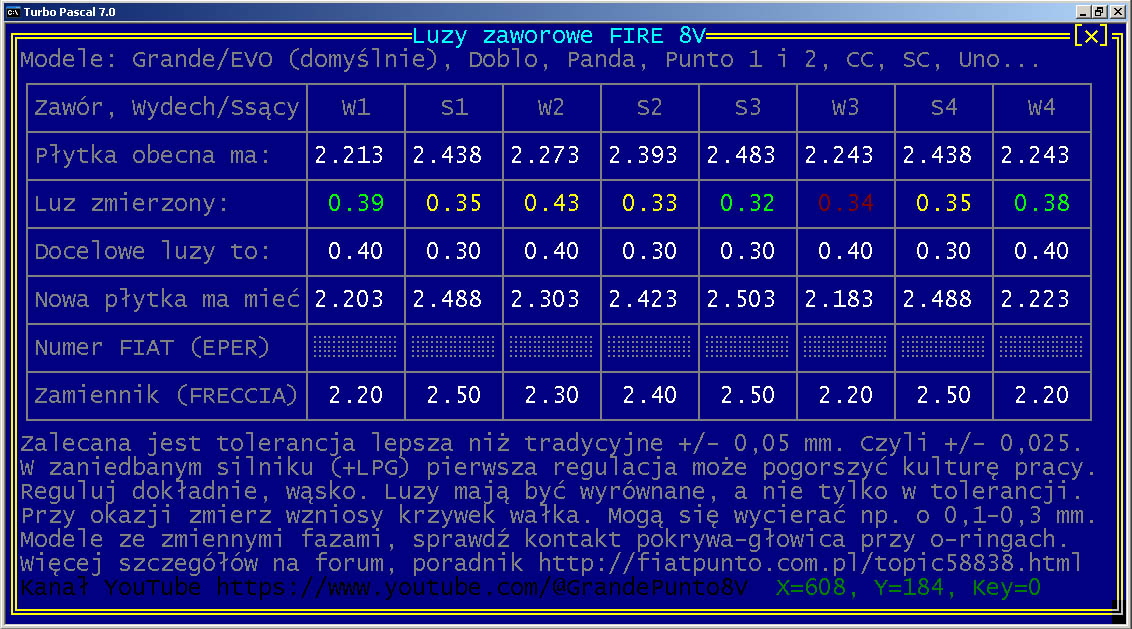Minimize the Turbo Pascal window
This screenshot has height=629, width=1132.
point(1083,11)
